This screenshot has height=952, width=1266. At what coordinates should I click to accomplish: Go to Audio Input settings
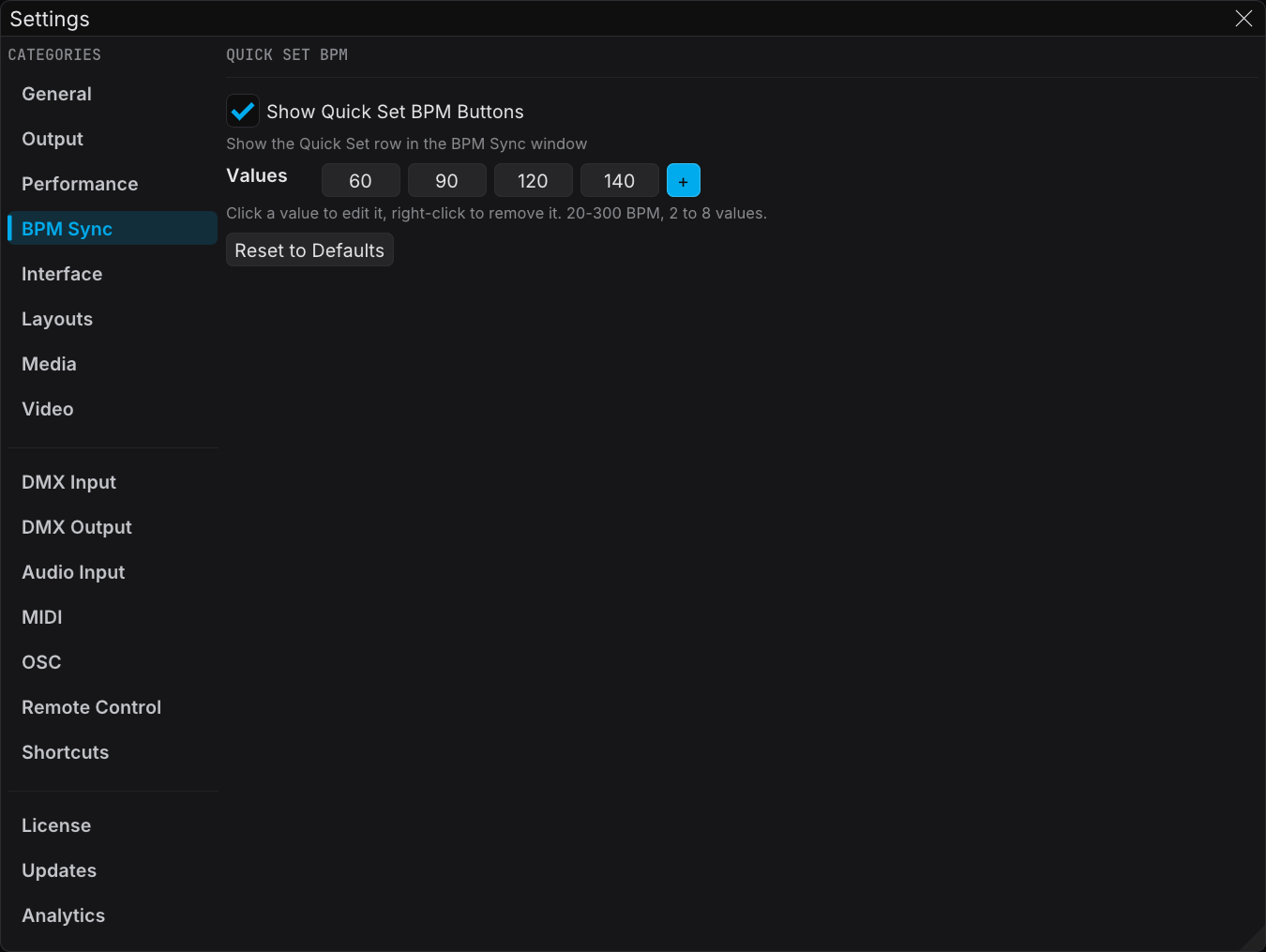[113, 572]
